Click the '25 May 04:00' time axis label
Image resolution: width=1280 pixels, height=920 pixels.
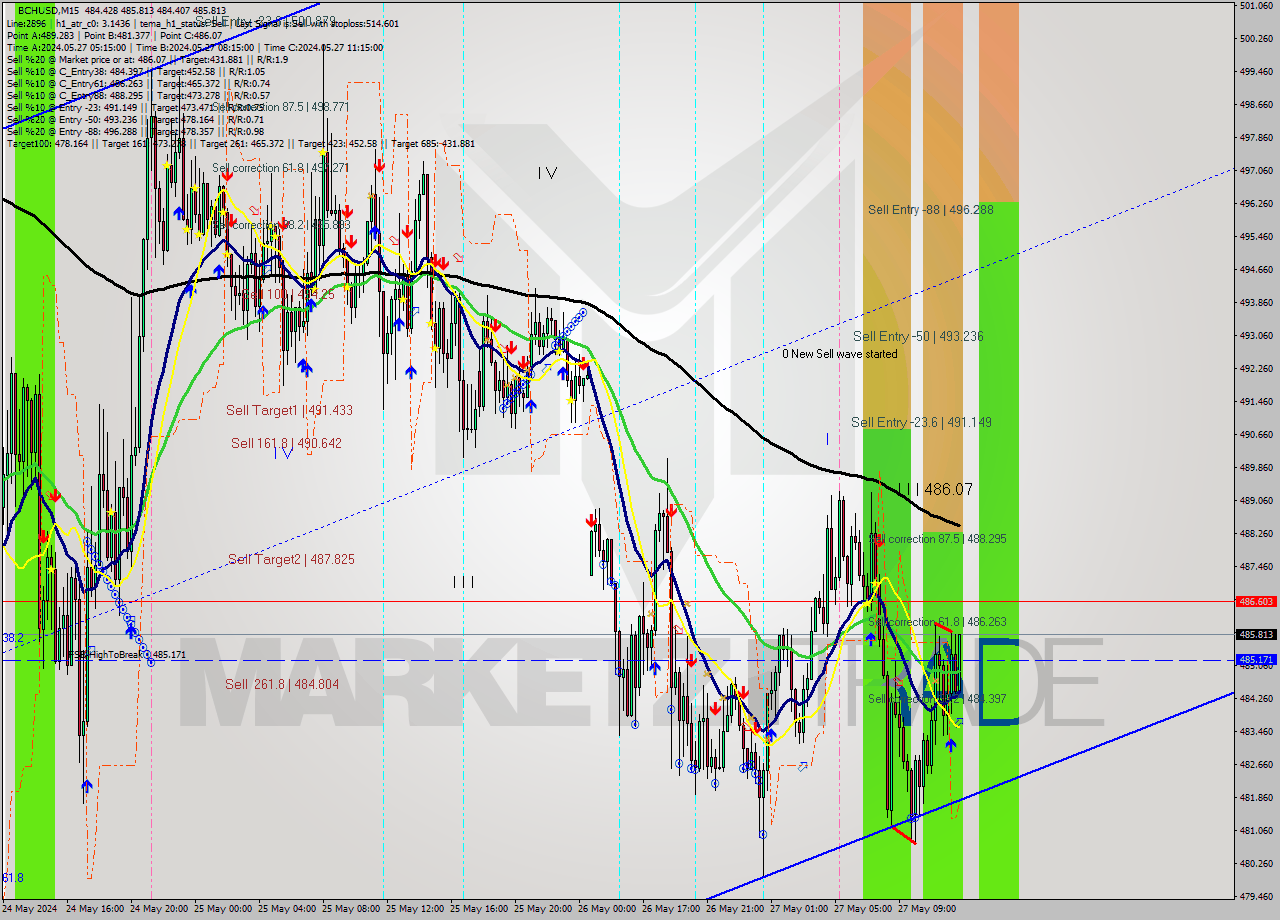287,910
